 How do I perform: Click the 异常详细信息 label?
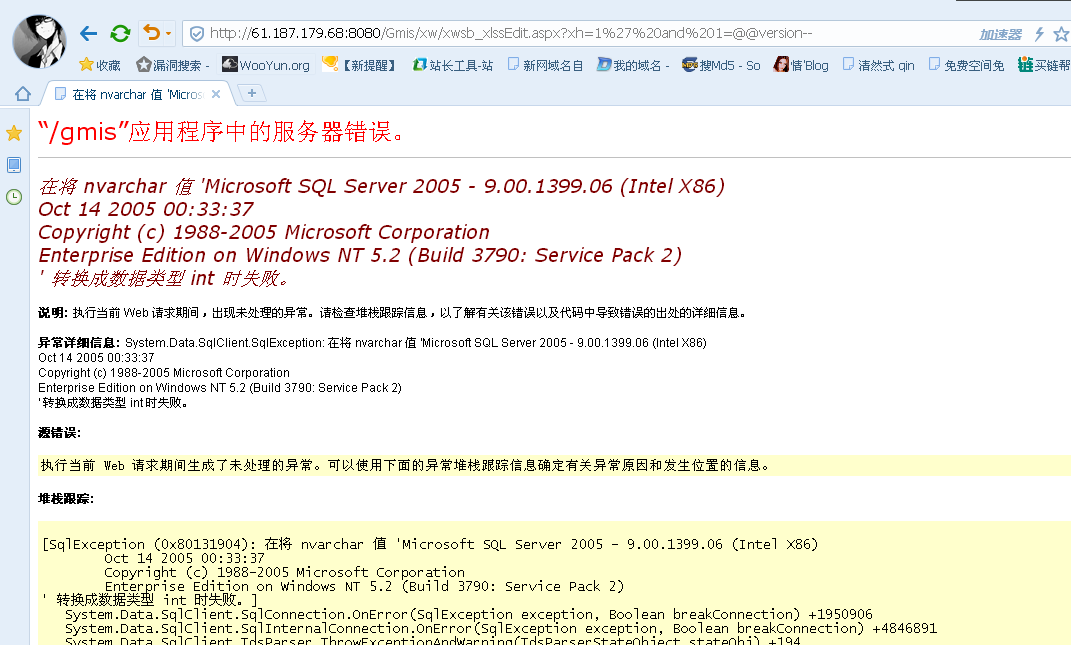79,343
